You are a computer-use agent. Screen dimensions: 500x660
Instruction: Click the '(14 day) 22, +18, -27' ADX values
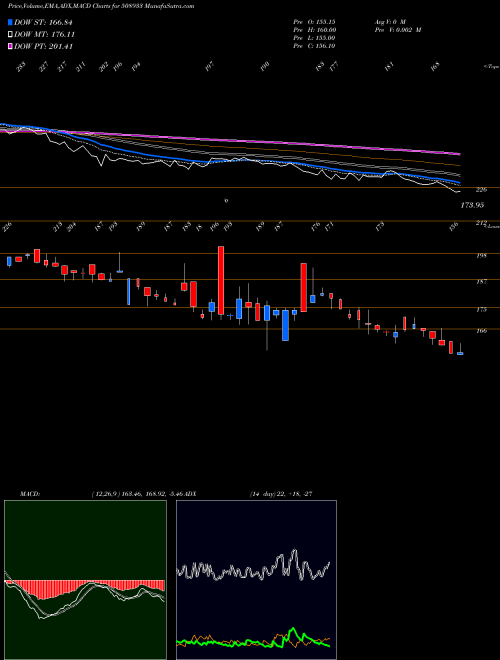[281, 494]
